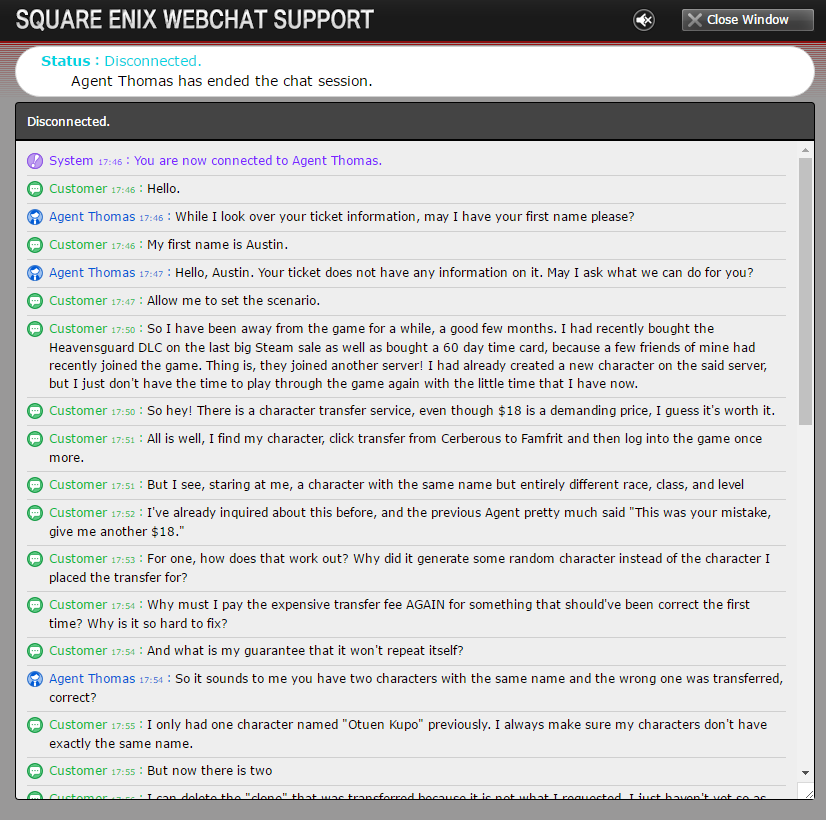
Task: Click the resize grip at chat log corner
Action: [805, 791]
